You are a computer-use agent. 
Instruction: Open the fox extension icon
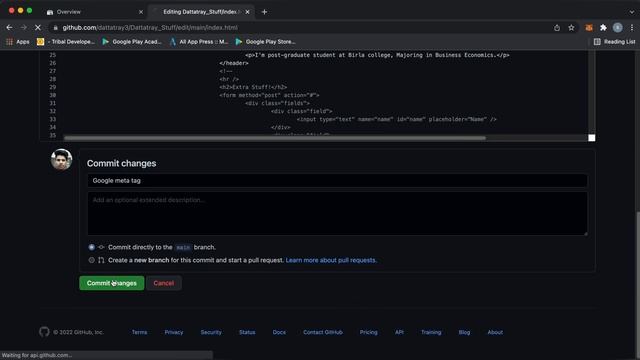pos(589,28)
